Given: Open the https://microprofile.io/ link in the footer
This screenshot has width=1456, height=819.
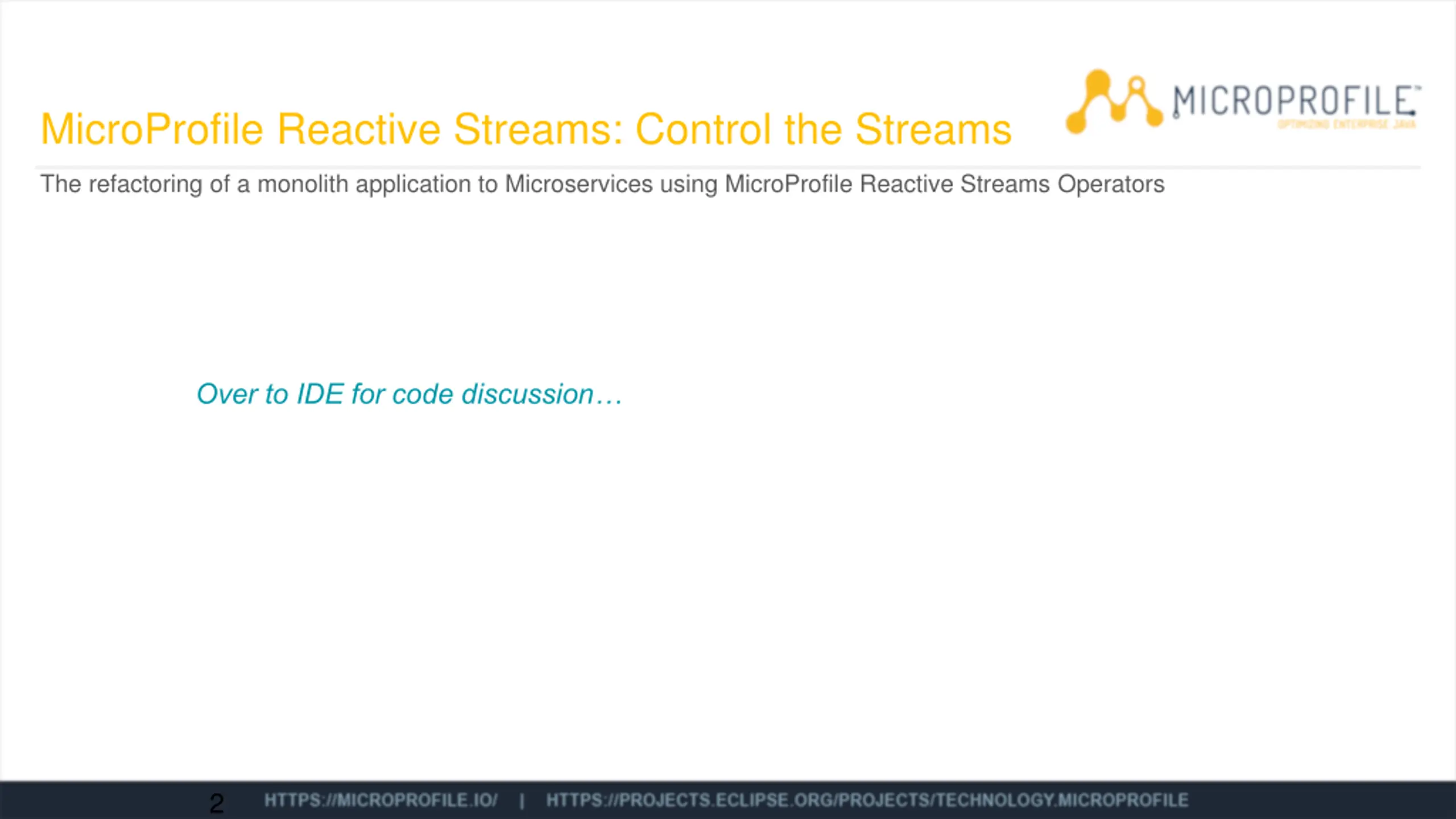Looking at the screenshot, I should coord(380,800).
